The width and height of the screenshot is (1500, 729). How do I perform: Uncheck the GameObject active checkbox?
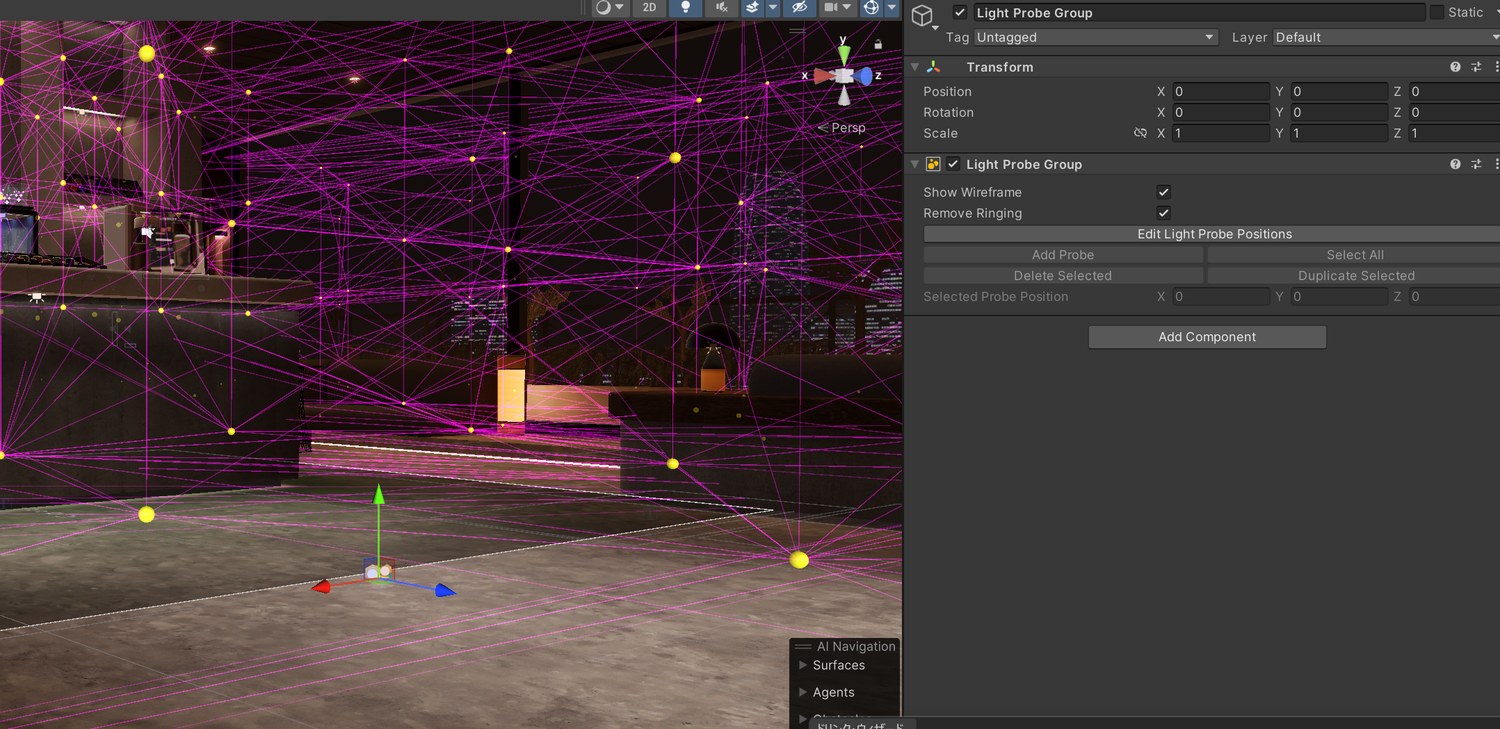coord(961,12)
